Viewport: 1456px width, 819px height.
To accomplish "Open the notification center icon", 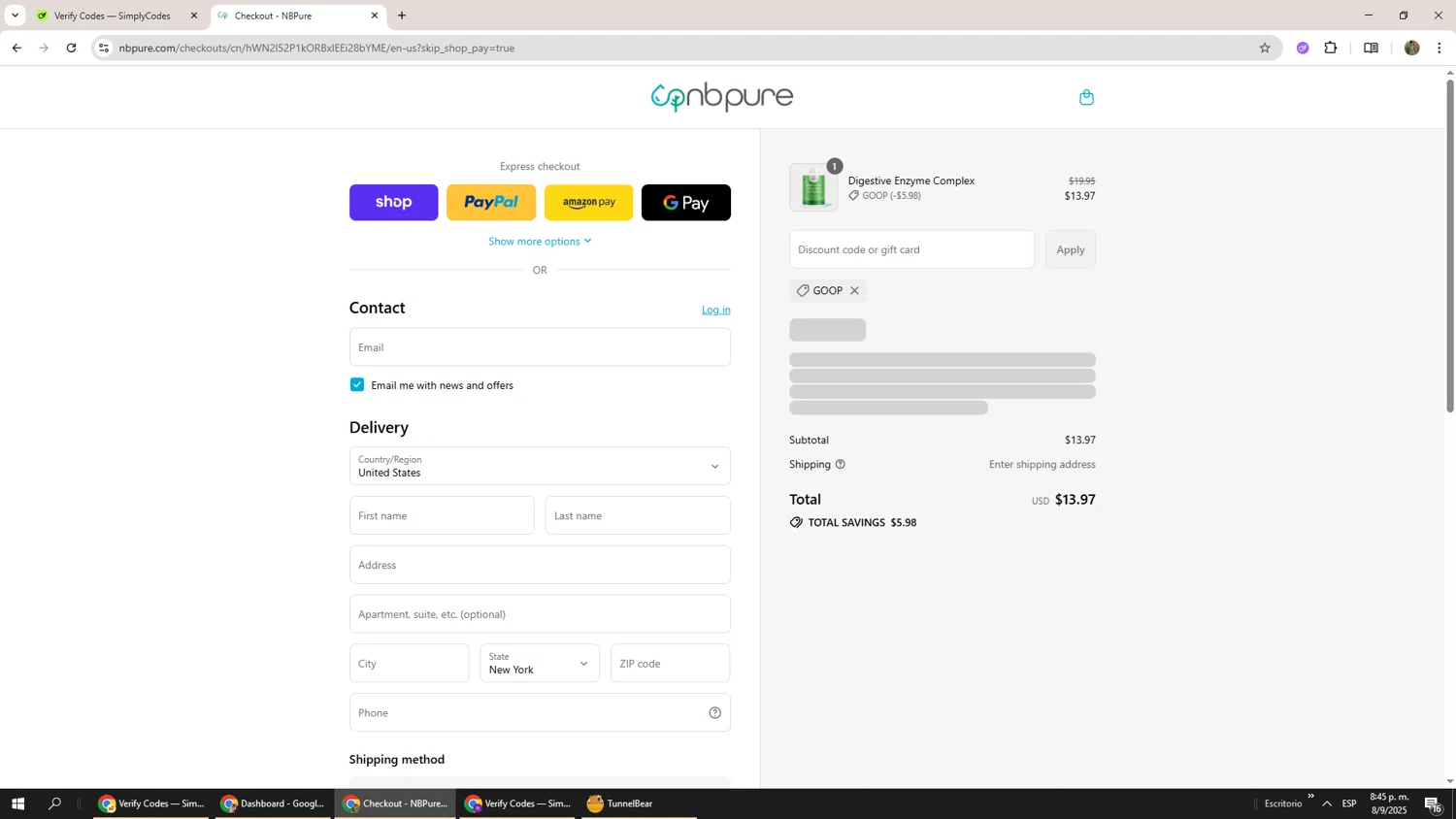I will pos(1433,803).
